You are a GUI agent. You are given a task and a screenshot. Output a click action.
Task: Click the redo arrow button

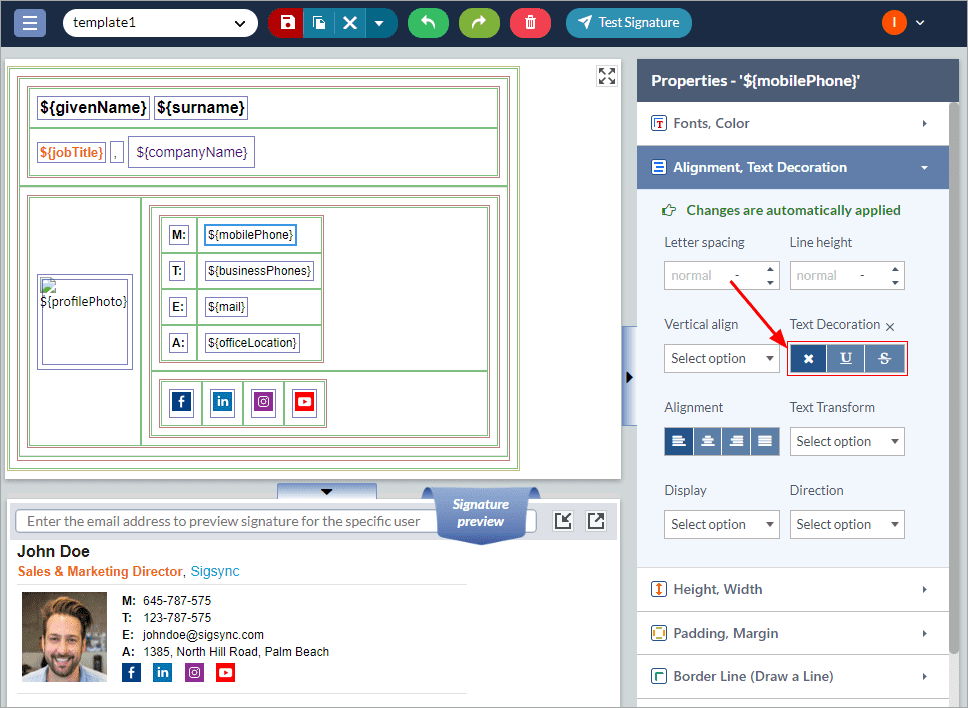tap(479, 22)
